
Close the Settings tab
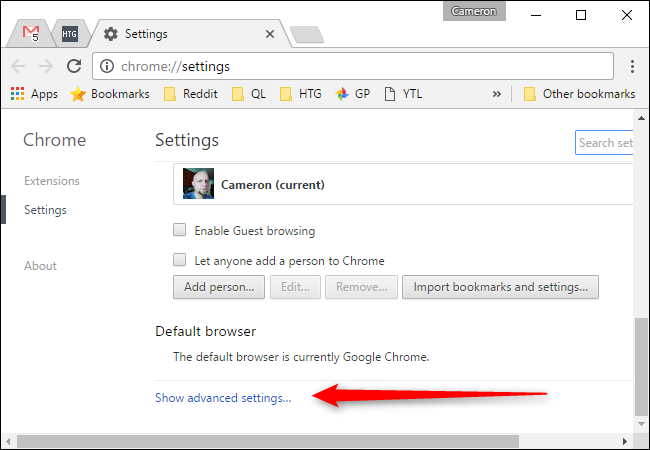tap(270, 34)
